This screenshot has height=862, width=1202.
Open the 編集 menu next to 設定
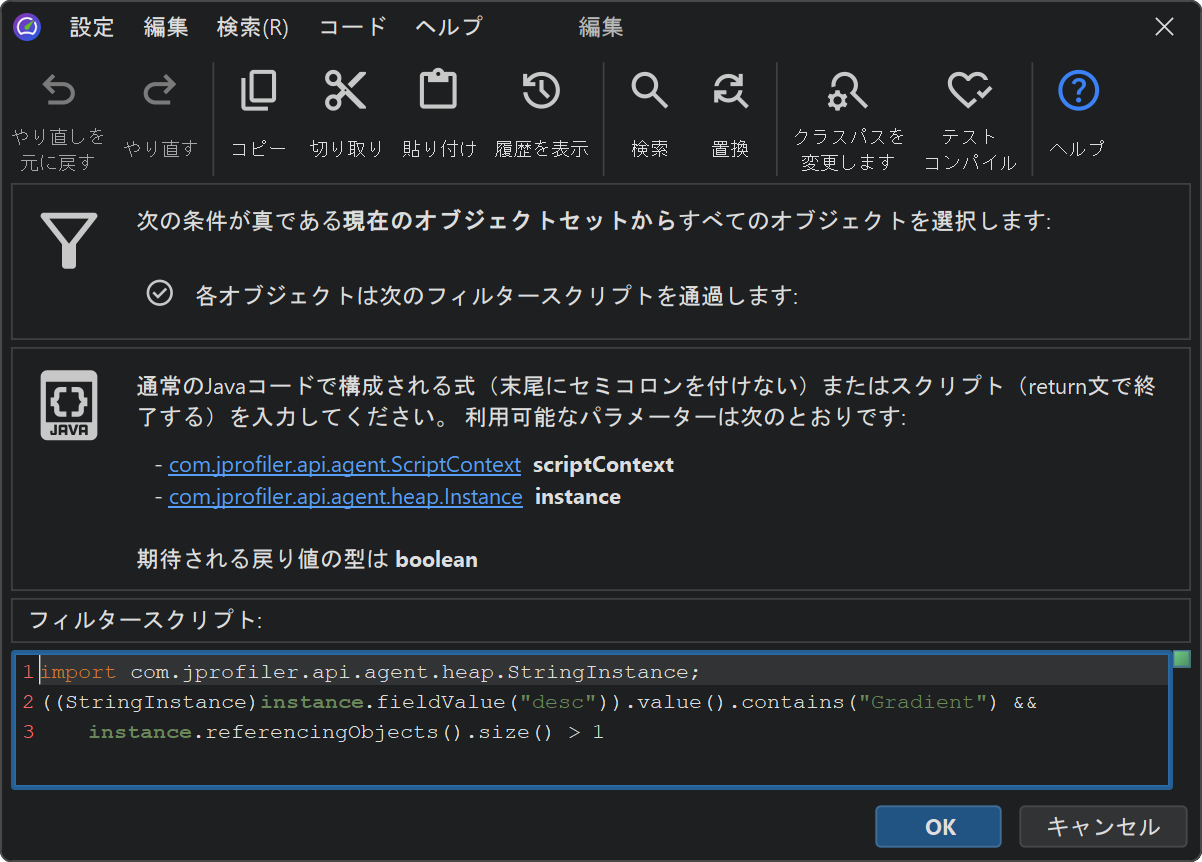point(166,27)
